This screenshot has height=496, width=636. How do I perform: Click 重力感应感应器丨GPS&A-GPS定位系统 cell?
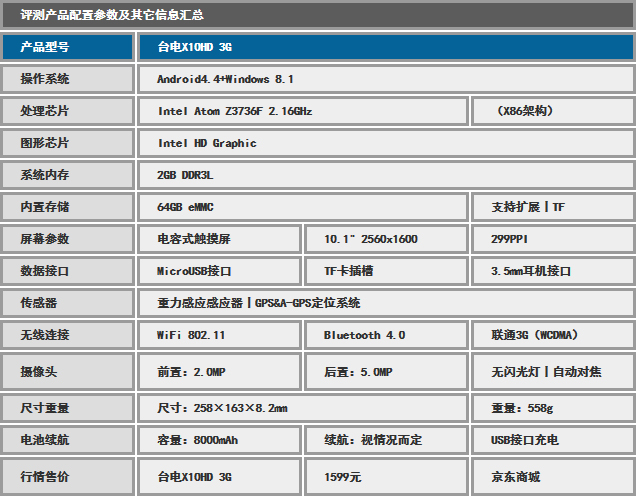386,303
